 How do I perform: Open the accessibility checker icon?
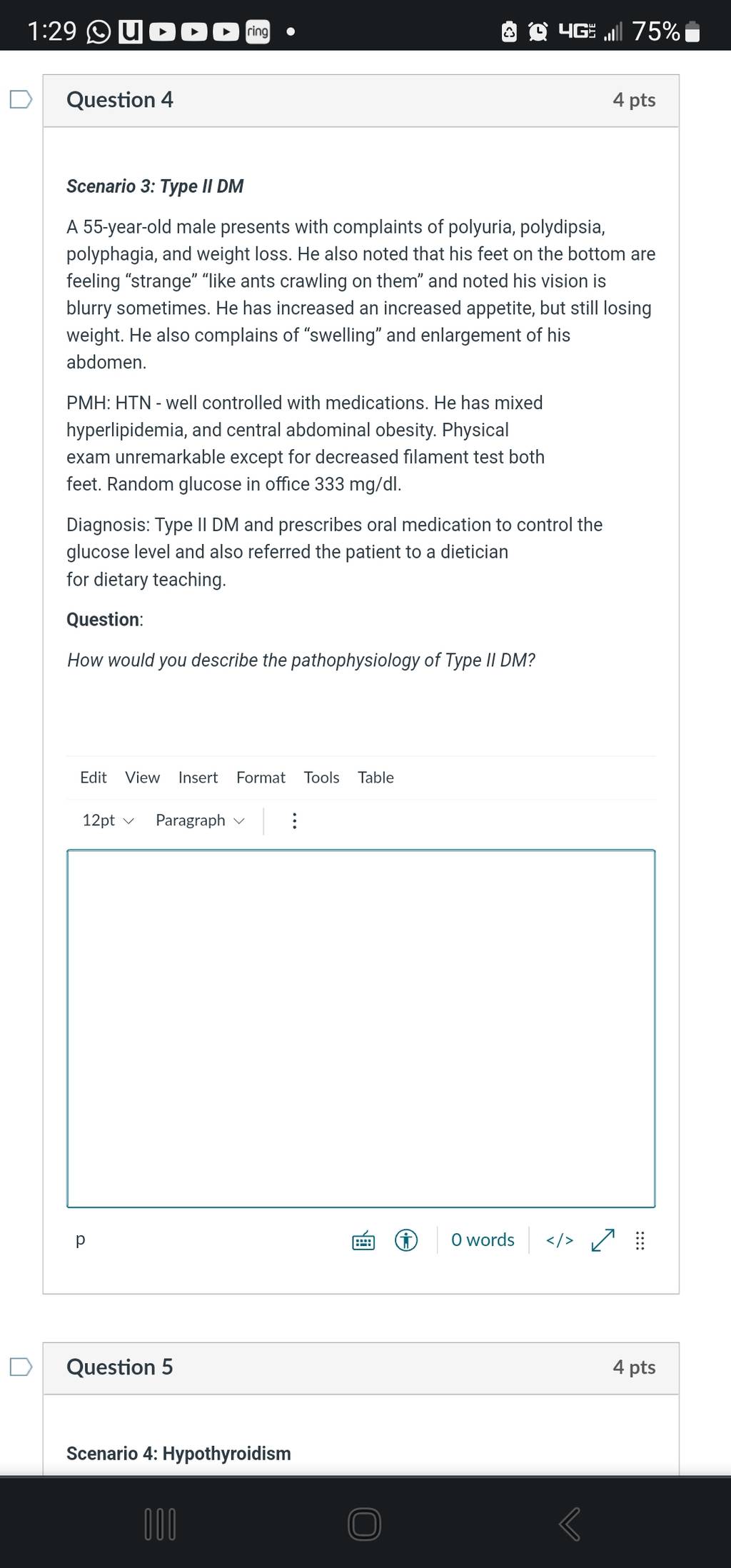click(x=406, y=1240)
